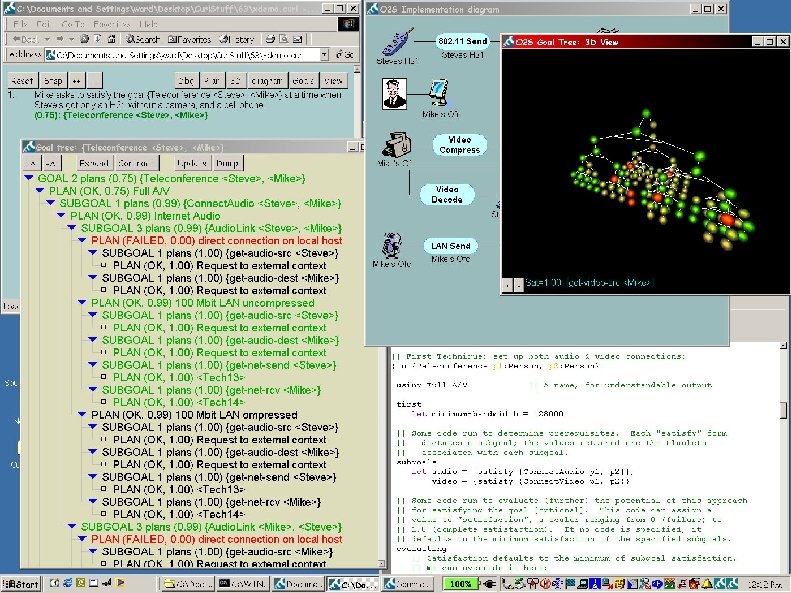Viewport: 791px width, 593px height.
Task: Click the ++ button in the demo page
Action: point(76,81)
